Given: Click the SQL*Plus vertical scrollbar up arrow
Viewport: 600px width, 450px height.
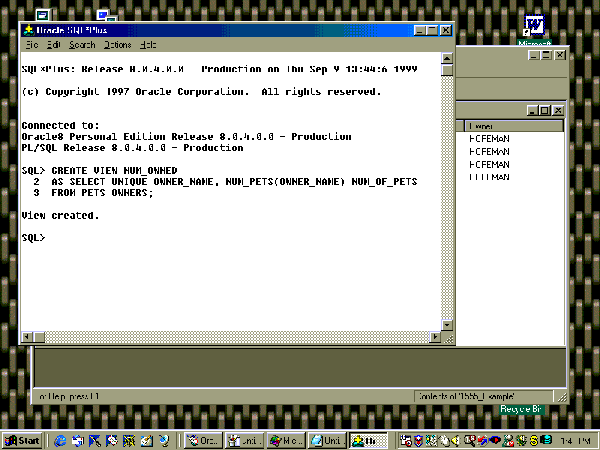Looking at the screenshot, I should pyautogui.click(x=447, y=58).
